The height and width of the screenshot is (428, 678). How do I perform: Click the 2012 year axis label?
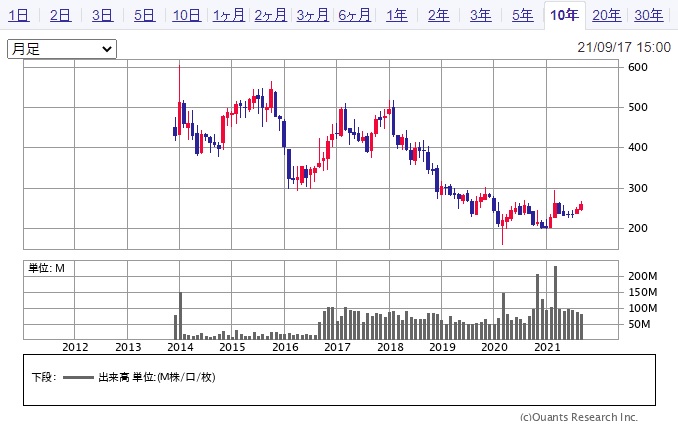(x=75, y=347)
